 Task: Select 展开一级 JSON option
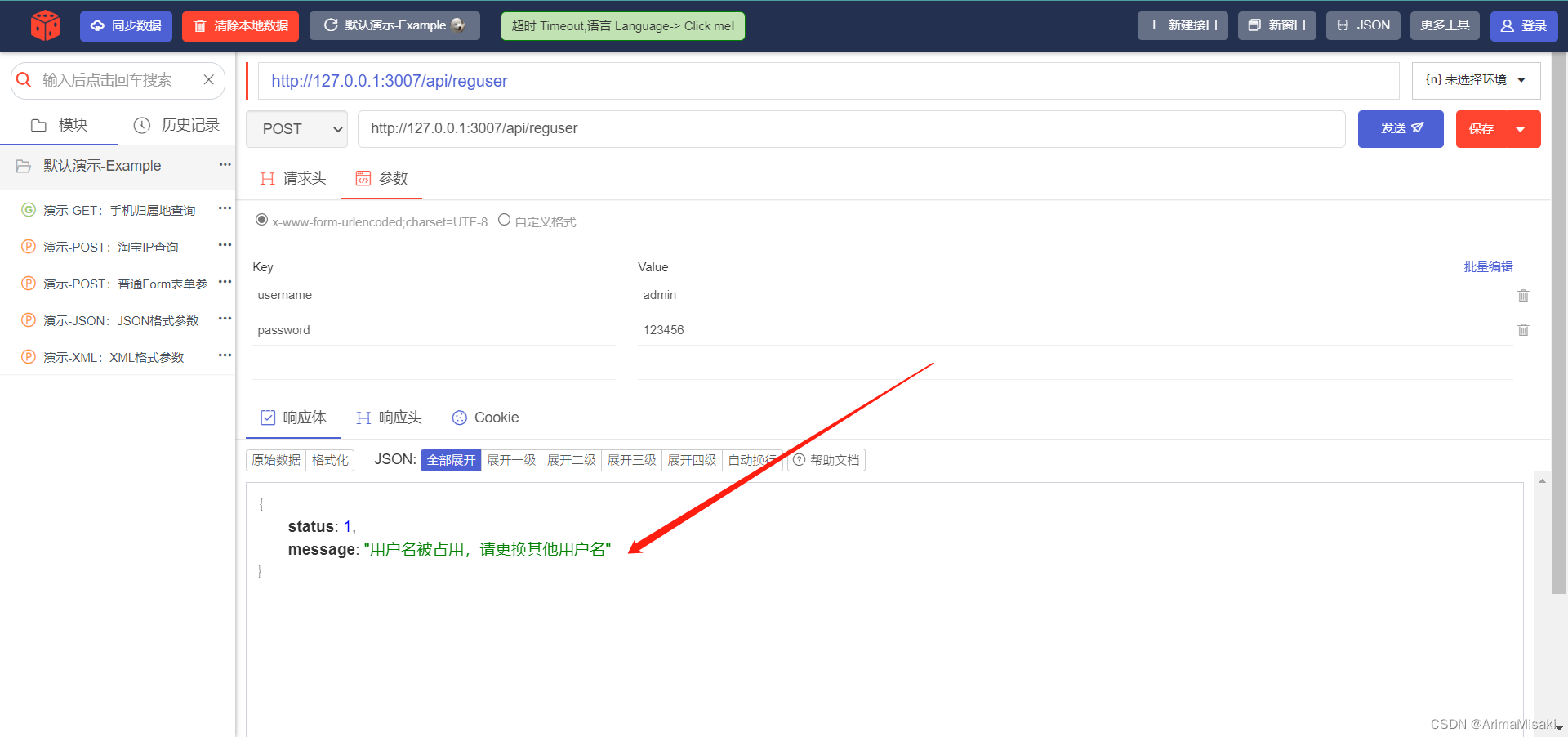(511, 460)
